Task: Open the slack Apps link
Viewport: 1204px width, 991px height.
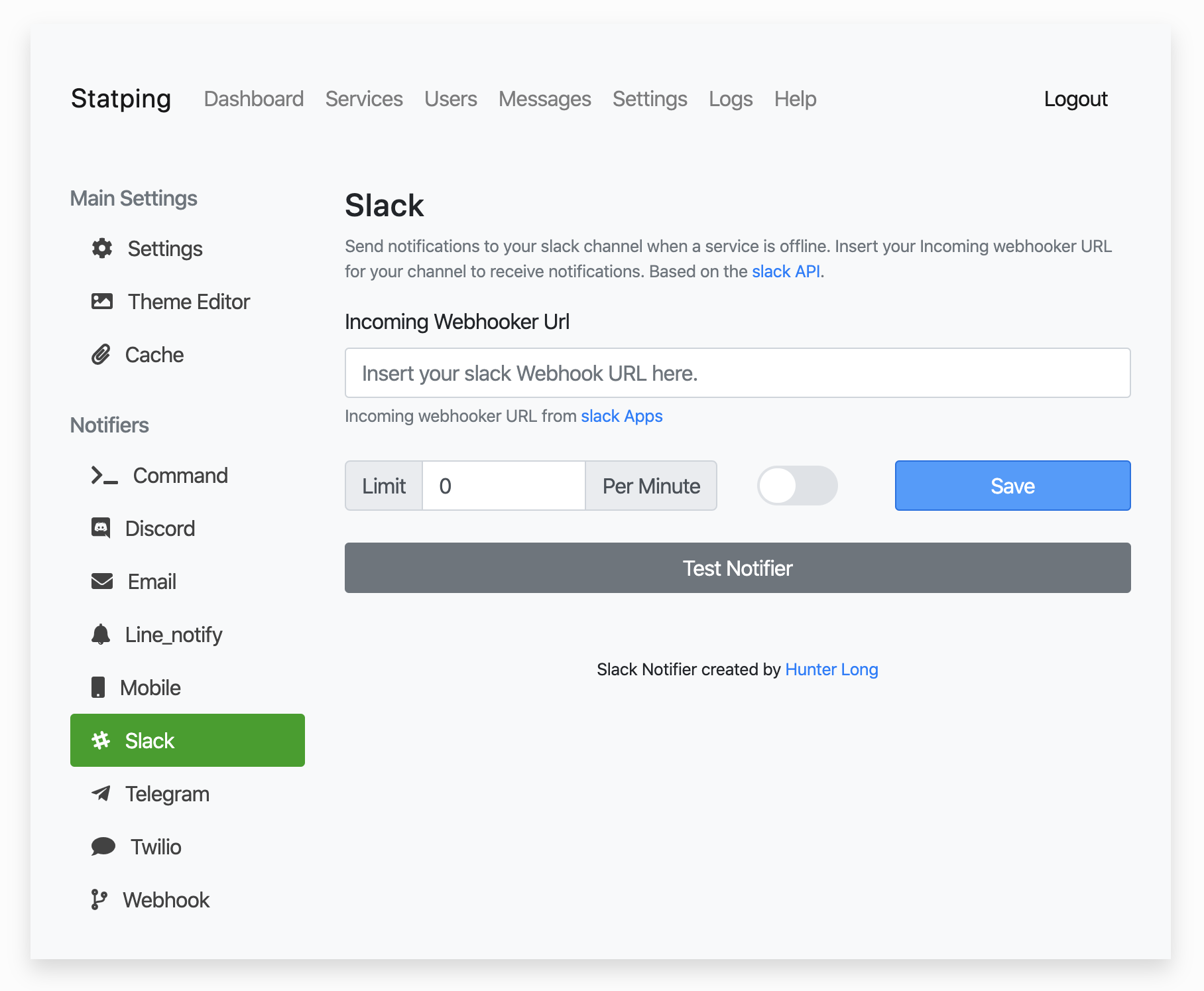Action: pyautogui.click(x=622, y=416)
